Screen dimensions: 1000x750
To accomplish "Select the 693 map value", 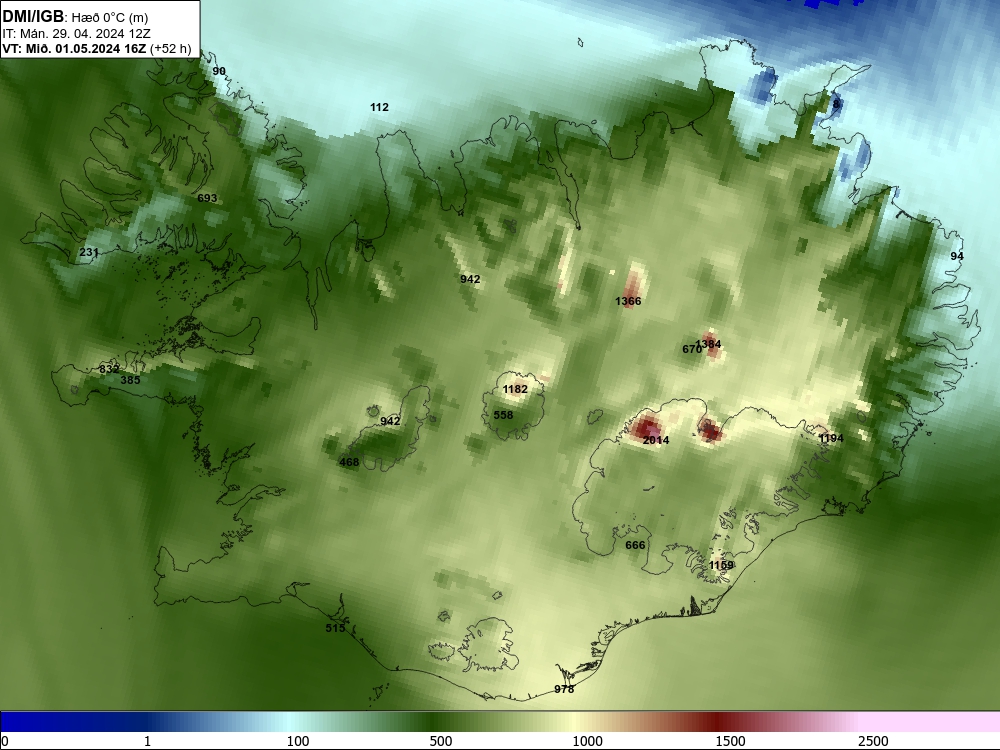I will tap(207, 198).
